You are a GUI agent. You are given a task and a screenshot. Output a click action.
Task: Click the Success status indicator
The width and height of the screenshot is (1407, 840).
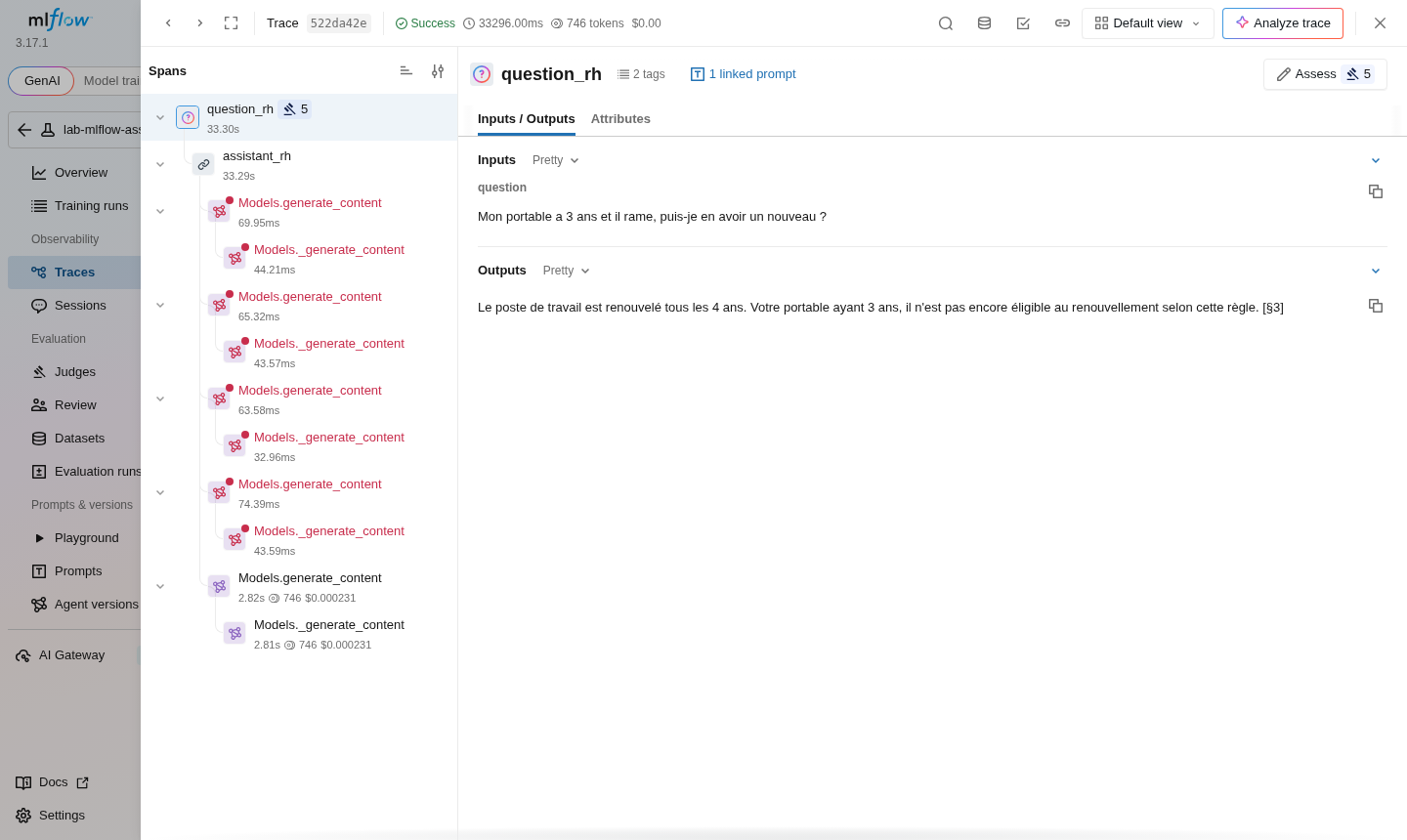pyautogui.click(x=425, y=23)
